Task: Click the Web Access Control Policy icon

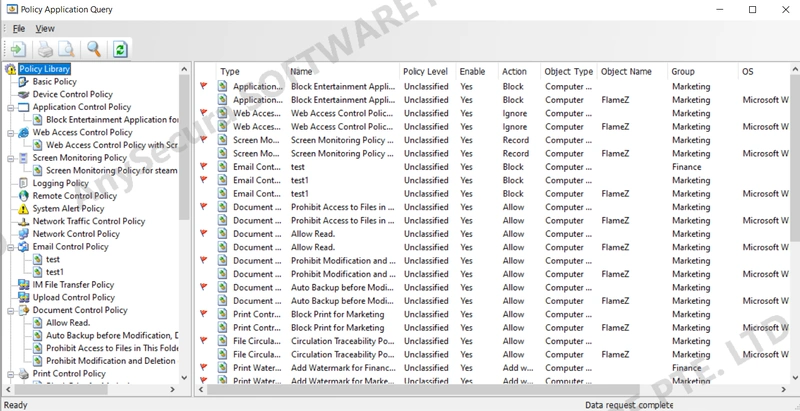Action: [x=23, y=133]
